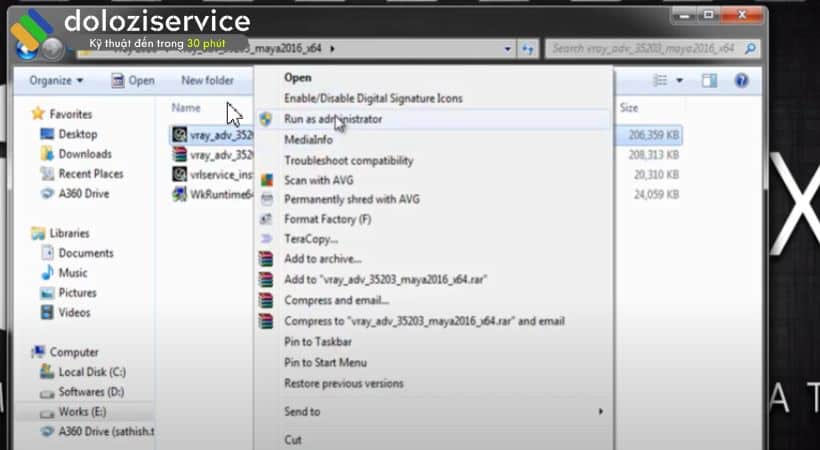Click the New folder button
Screen dimensions: 820x450
click(207, 80)
